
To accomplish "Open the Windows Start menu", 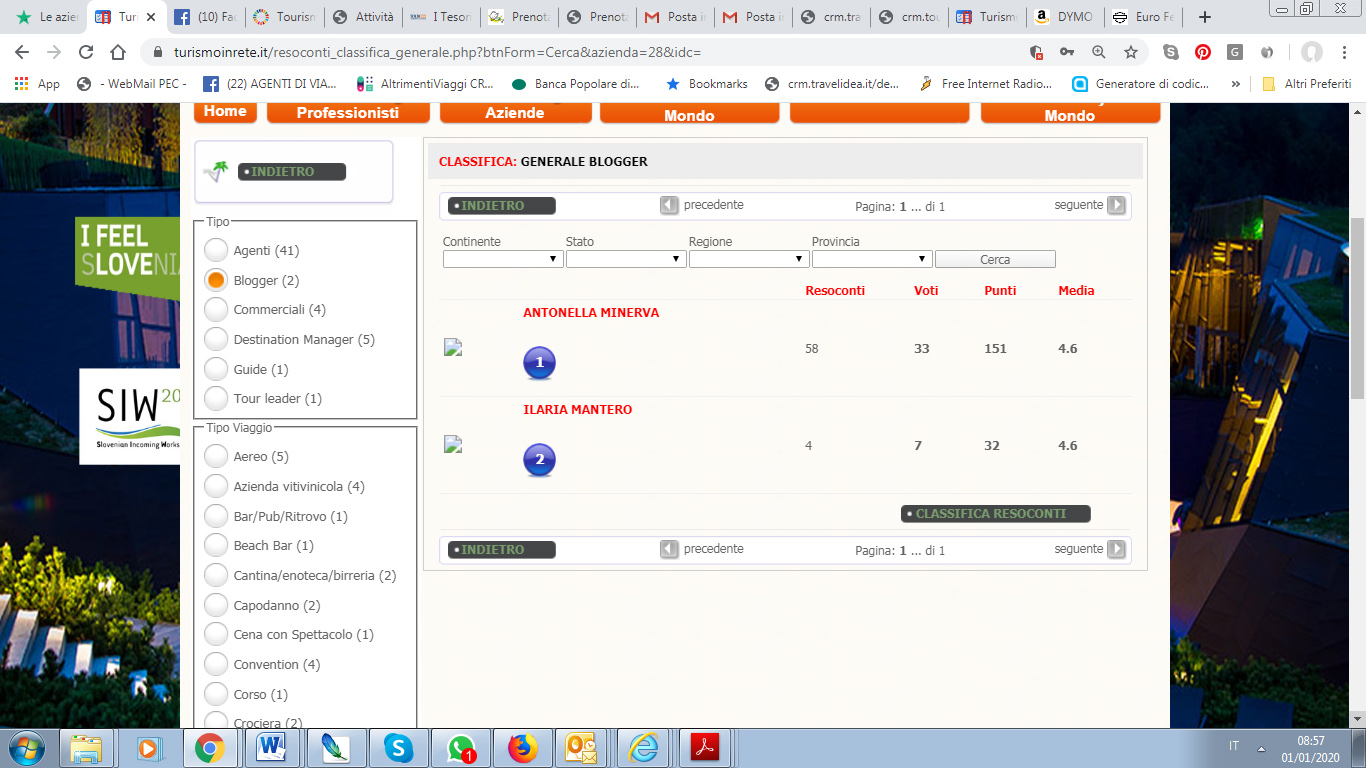I will 27,747.
